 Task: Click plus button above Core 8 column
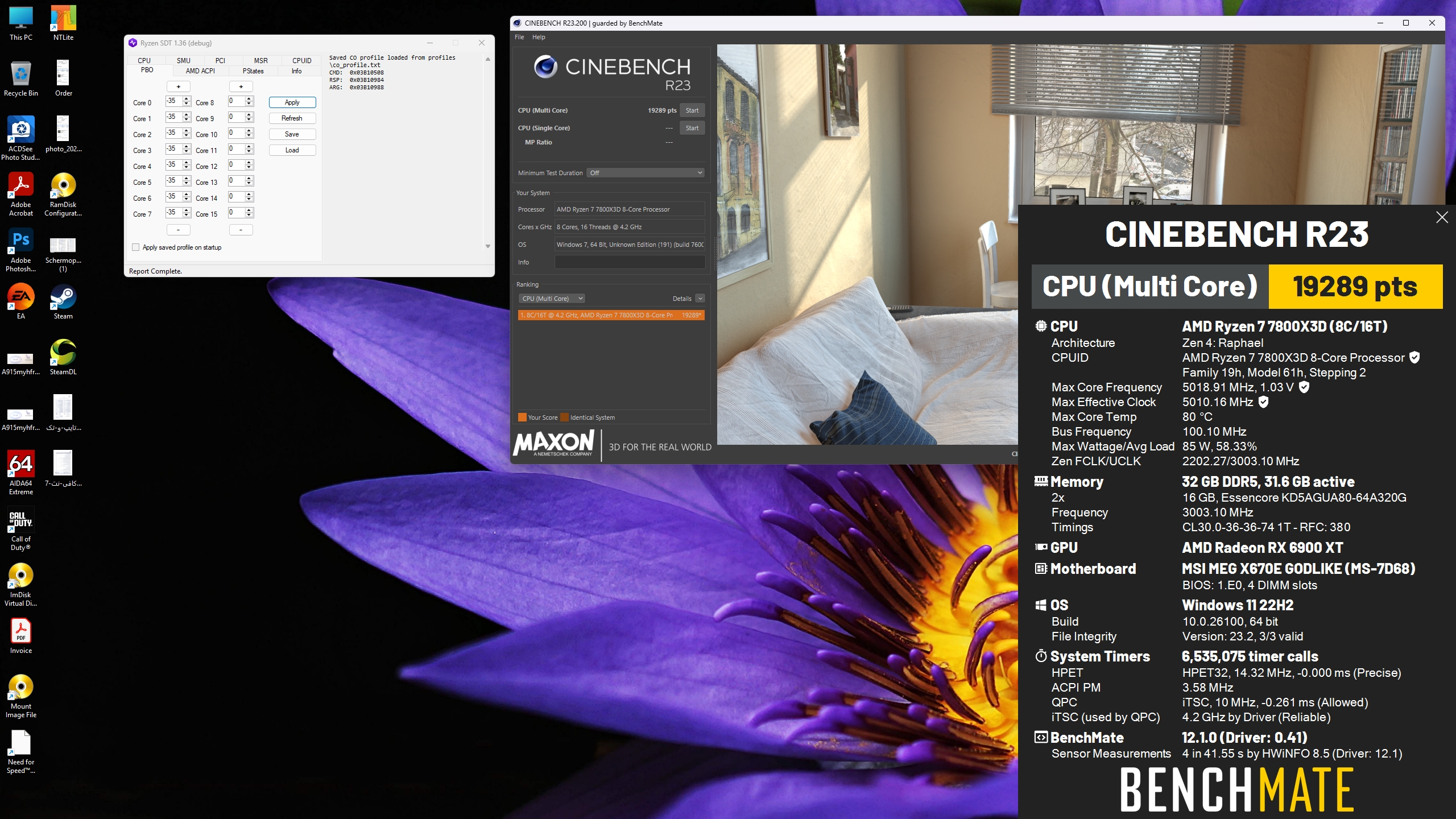[241, 86]
